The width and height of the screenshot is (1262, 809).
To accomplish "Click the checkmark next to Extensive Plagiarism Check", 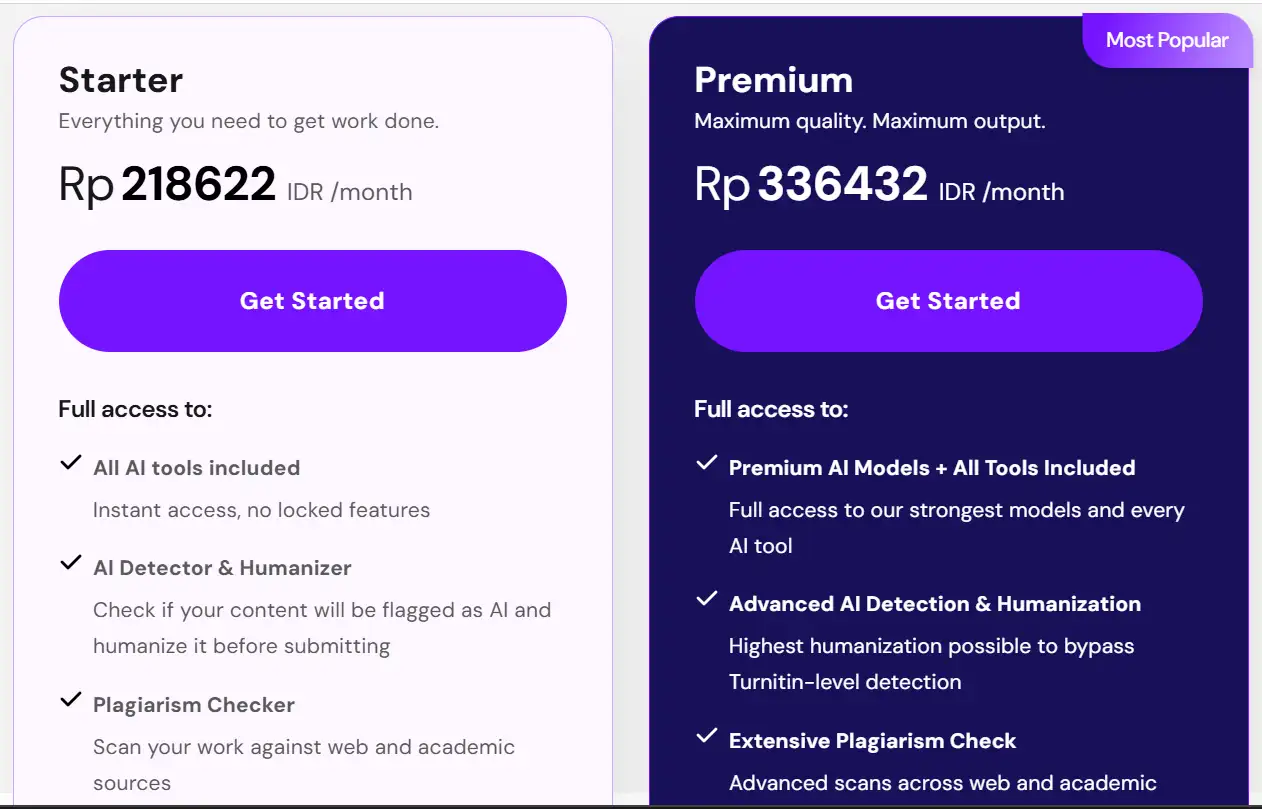I will coord(707,736).
